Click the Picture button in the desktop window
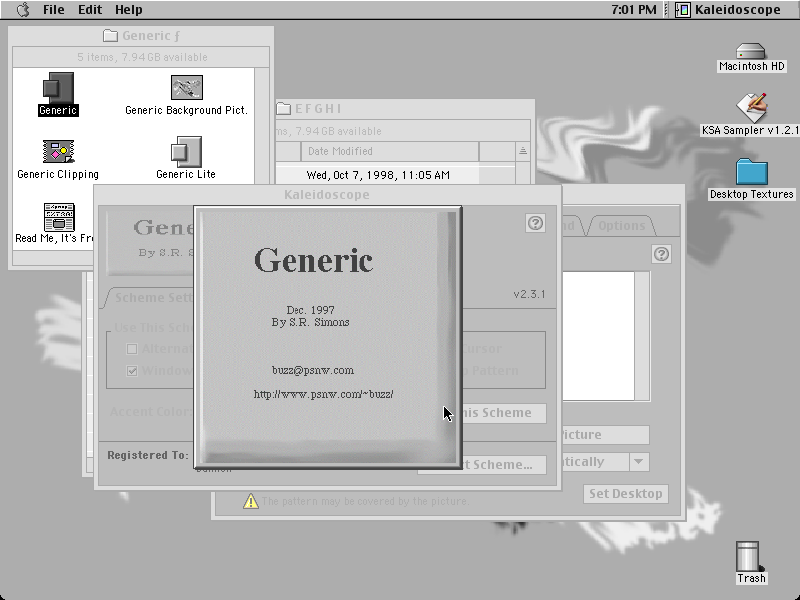This screenshot has width=800, height=600. 605,435
